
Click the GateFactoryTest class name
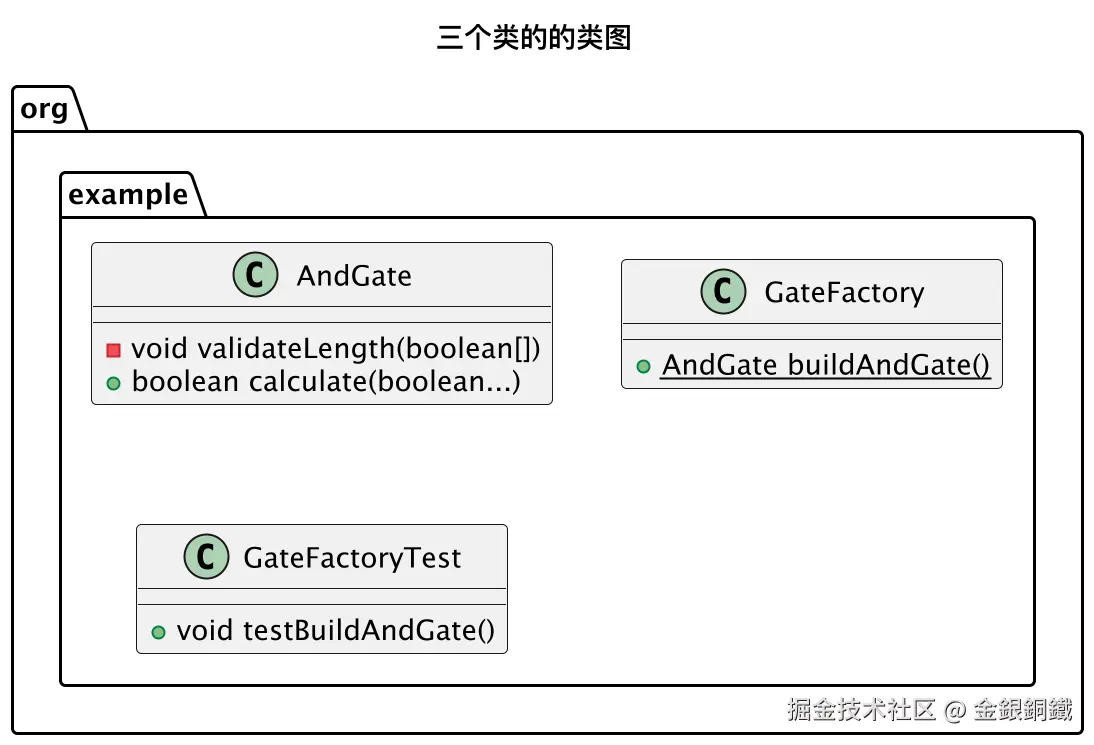tap(352, 558)
